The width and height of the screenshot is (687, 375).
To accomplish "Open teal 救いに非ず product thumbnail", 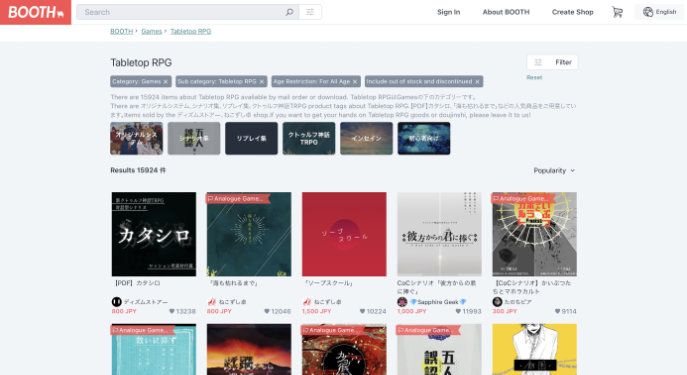I will click(154, 349).
